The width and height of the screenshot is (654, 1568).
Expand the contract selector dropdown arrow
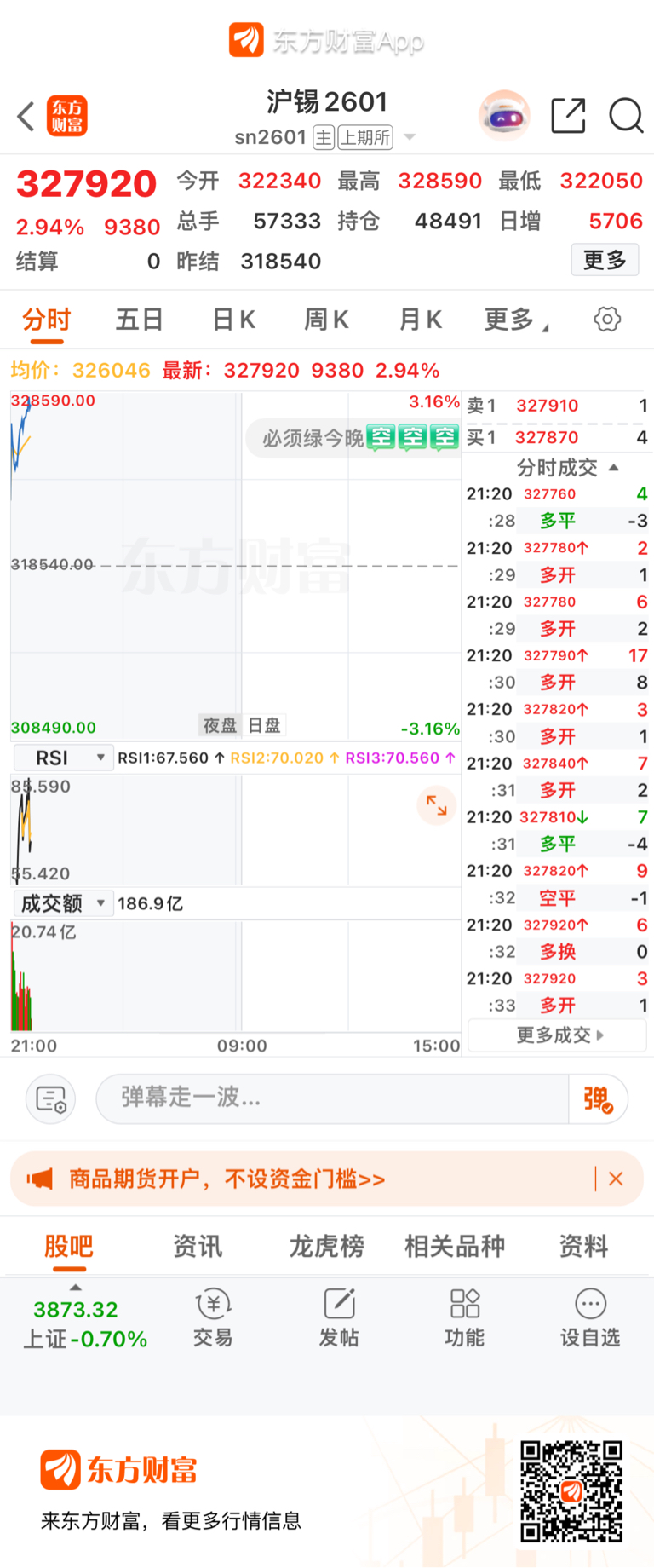tap(410, 137)
